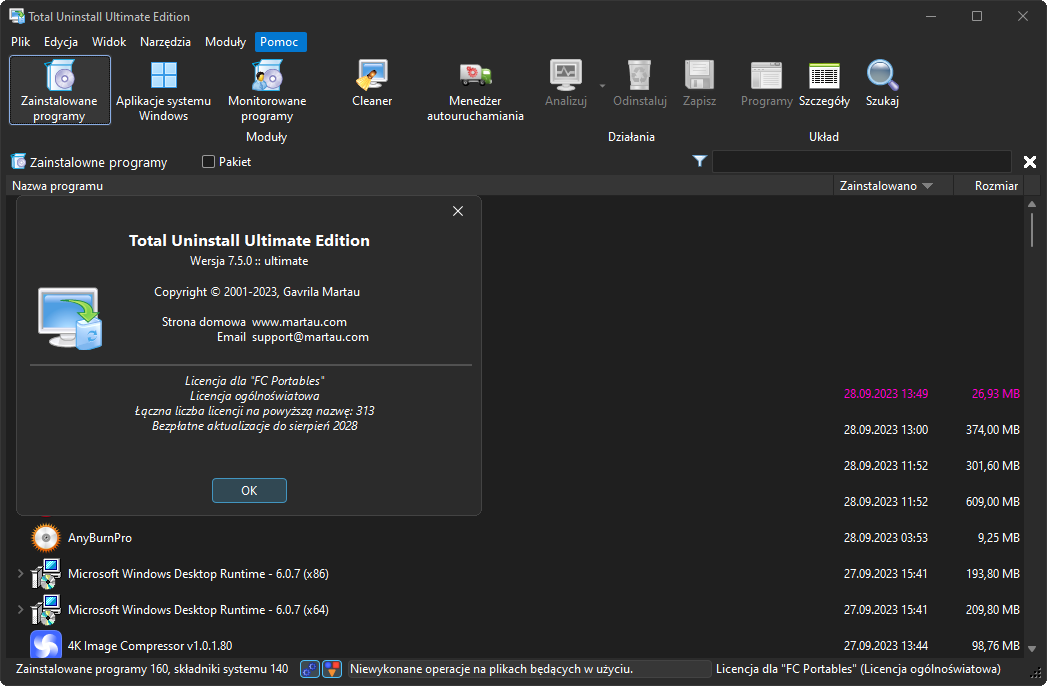Open the Pomoc menu
This screenshot has height=686, width=1047.
[x=279, y=41]
